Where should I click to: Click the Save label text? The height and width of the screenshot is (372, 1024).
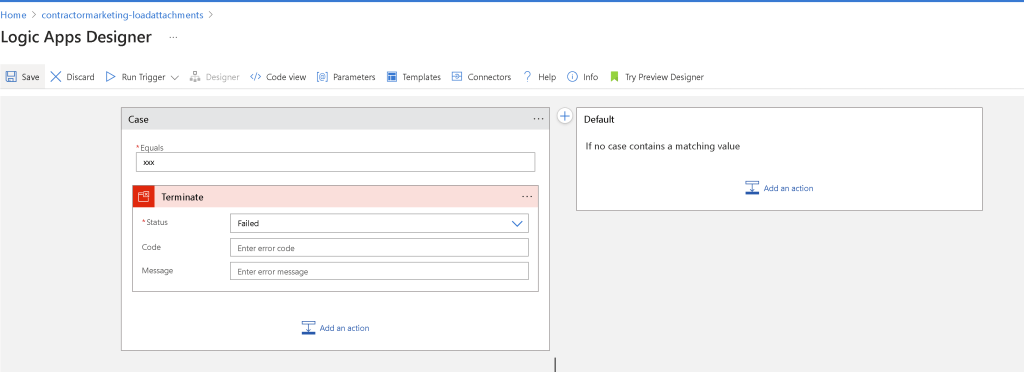click(31, 77)
